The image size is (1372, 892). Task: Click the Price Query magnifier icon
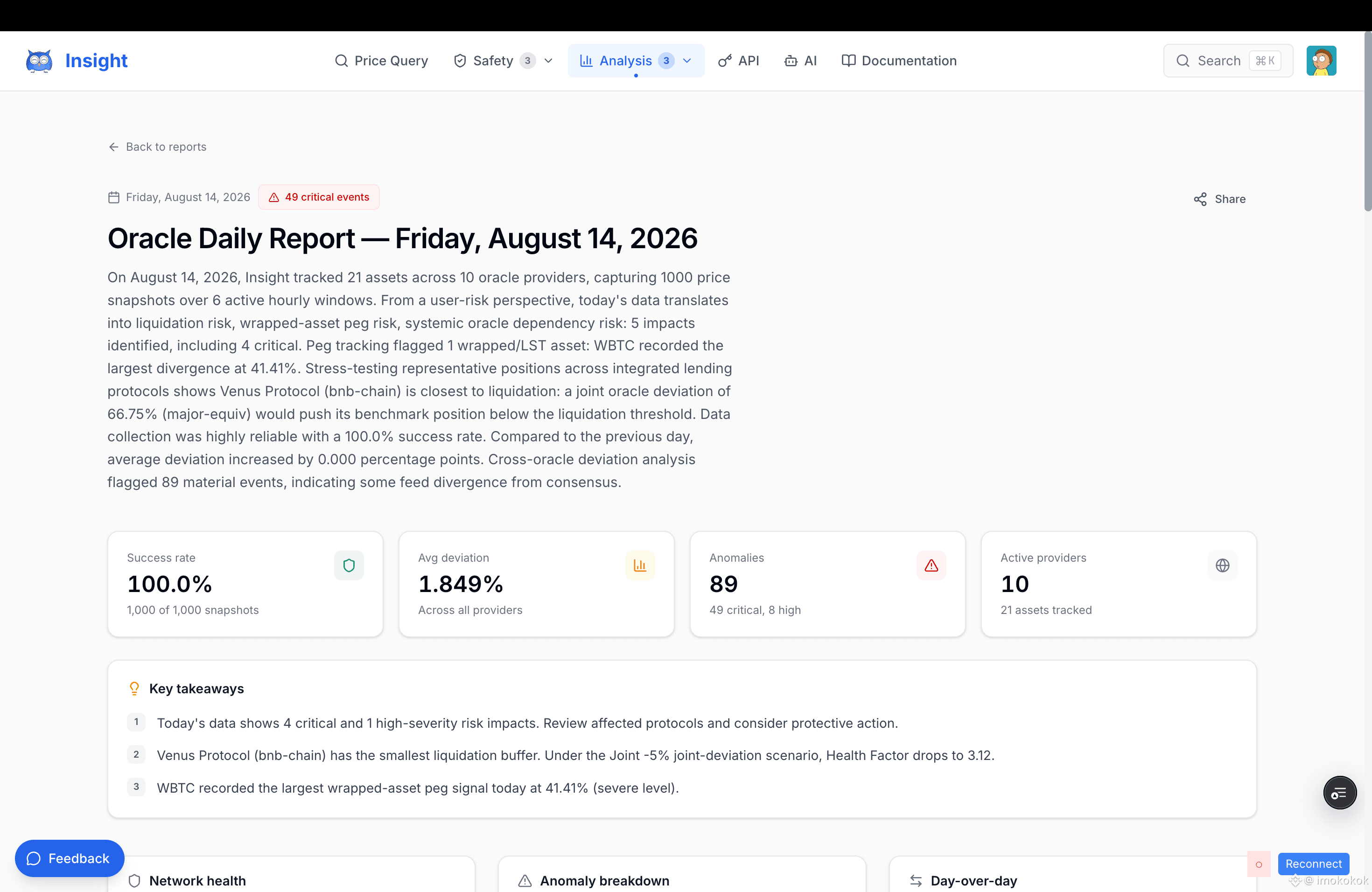[x=341, y=61]
